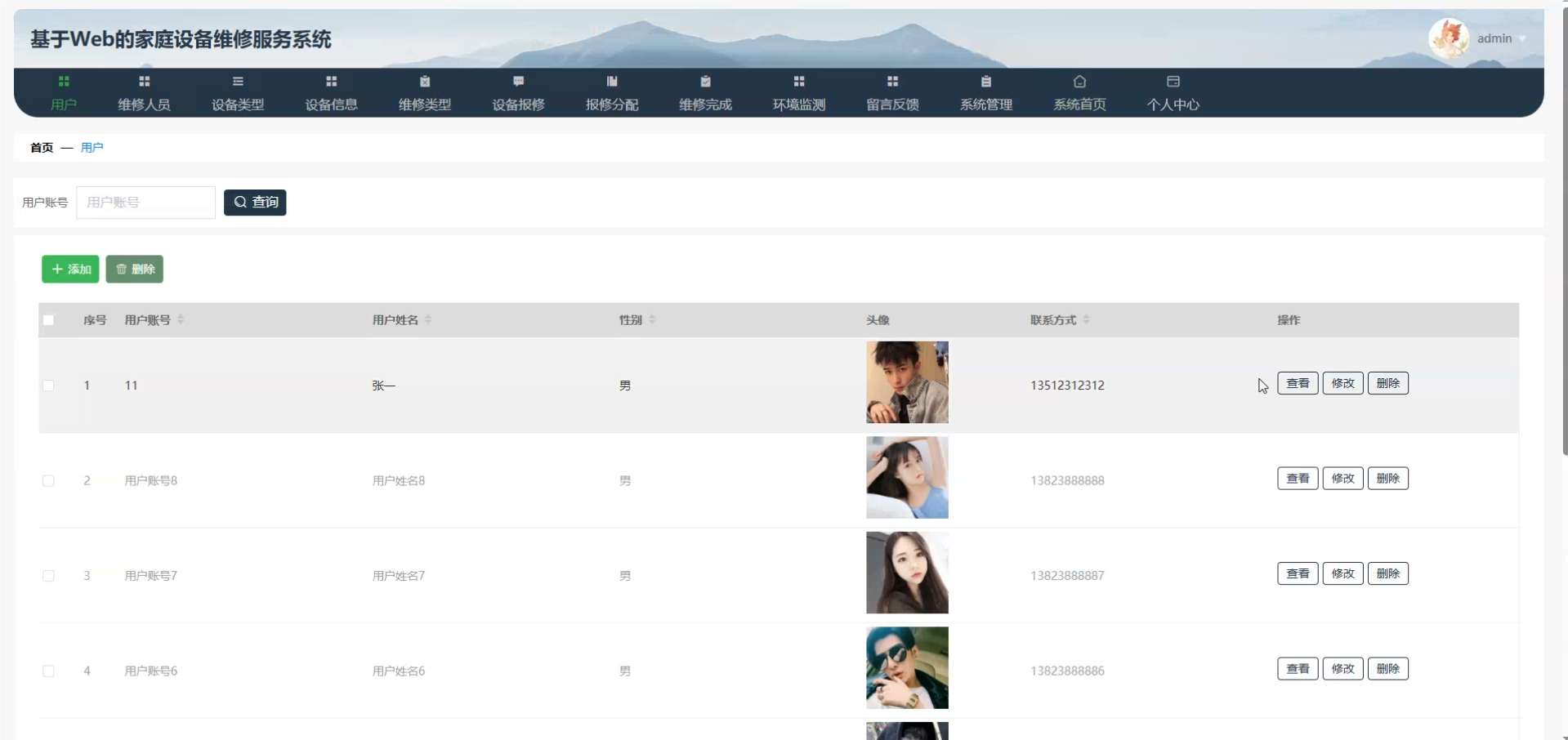The width and height of the screenshot is (1568, 740).
Task: Click the 设备类型 list icon
Action: pos(238,81)
